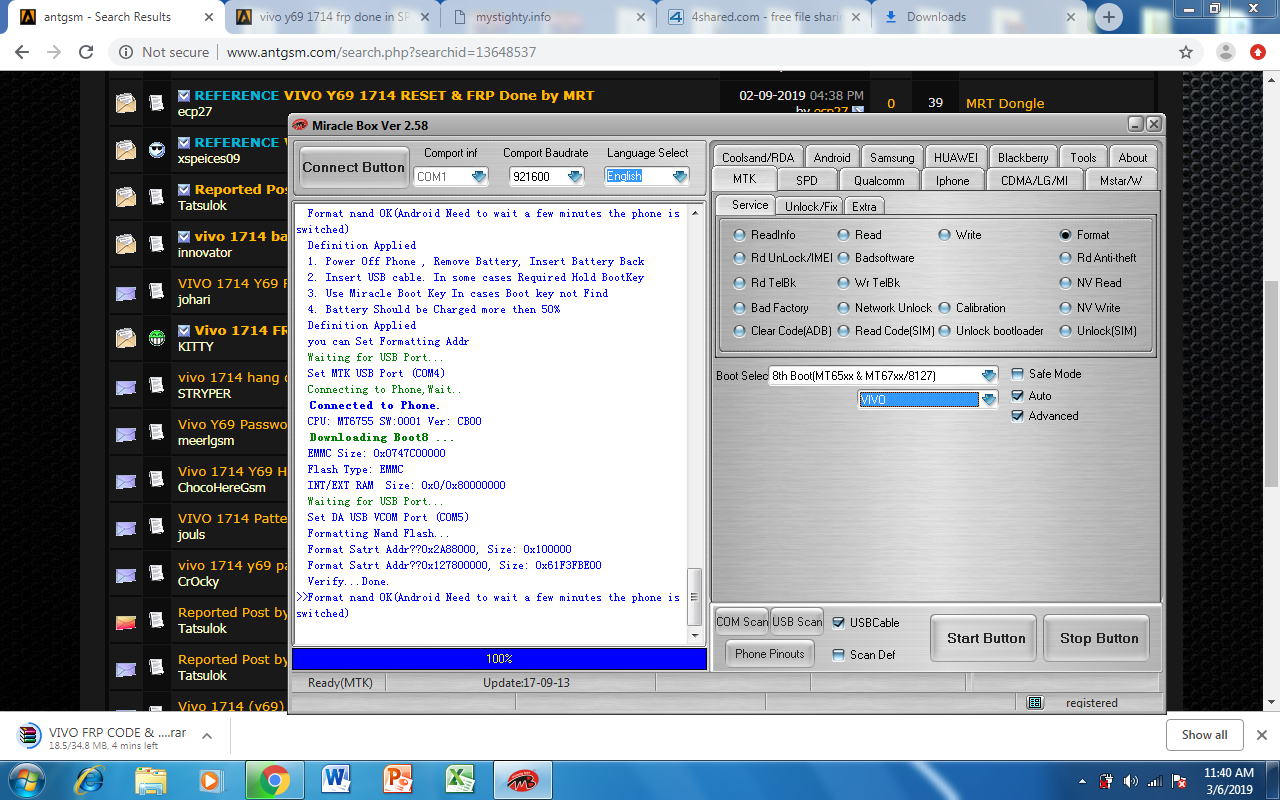This screenshot has height=800, width=1280.
Task: Open the Chrome profile avatar icon
Action: (x=1226, y=52)
